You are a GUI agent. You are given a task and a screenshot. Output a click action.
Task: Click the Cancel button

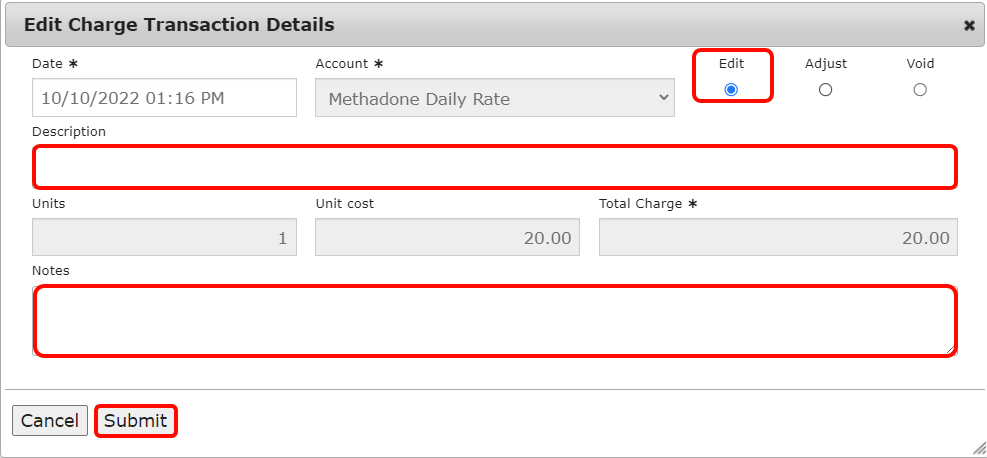click(x=50, y=421)
